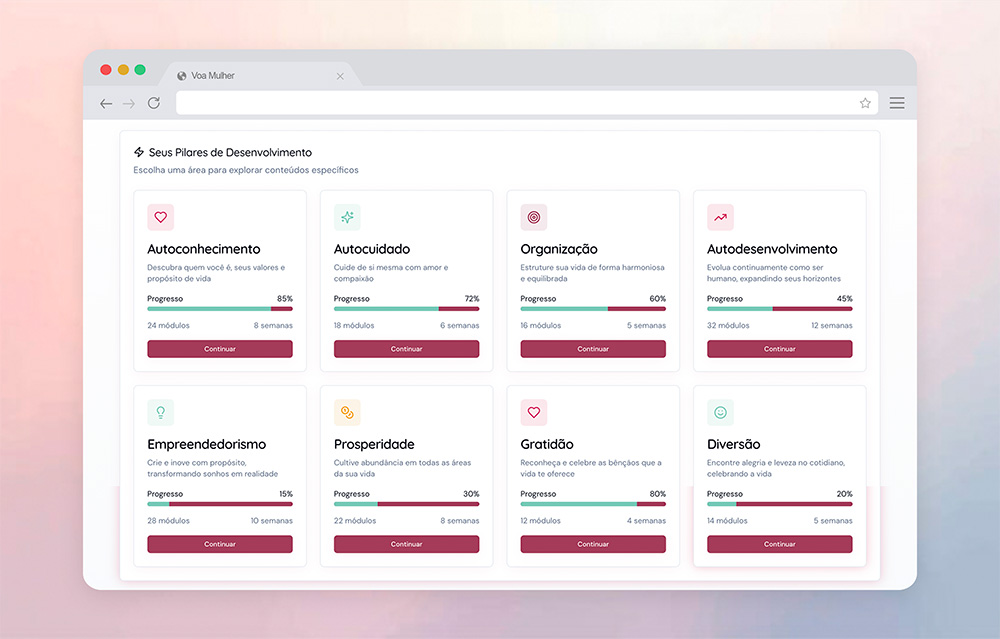Click the heart icon on Gratidão card
The width and height of the screenshot is (1000, 639).
pyautogui.click(x=534, y=412)
